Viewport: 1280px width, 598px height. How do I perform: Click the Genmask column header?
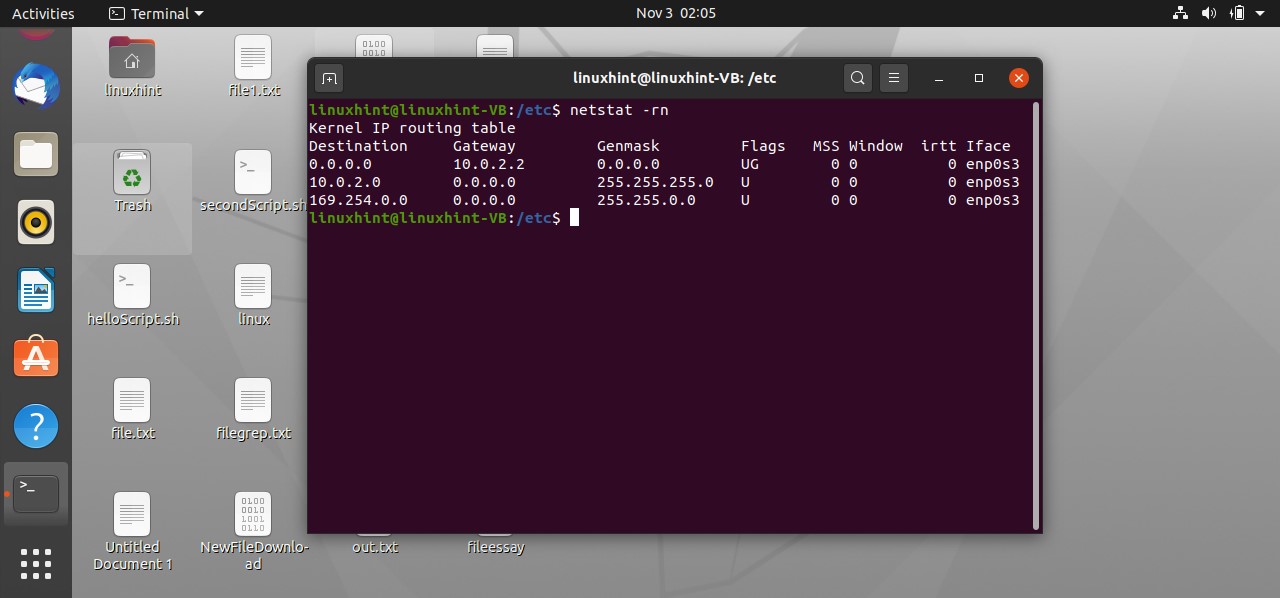pyautogui.click(x=628, y=145)
